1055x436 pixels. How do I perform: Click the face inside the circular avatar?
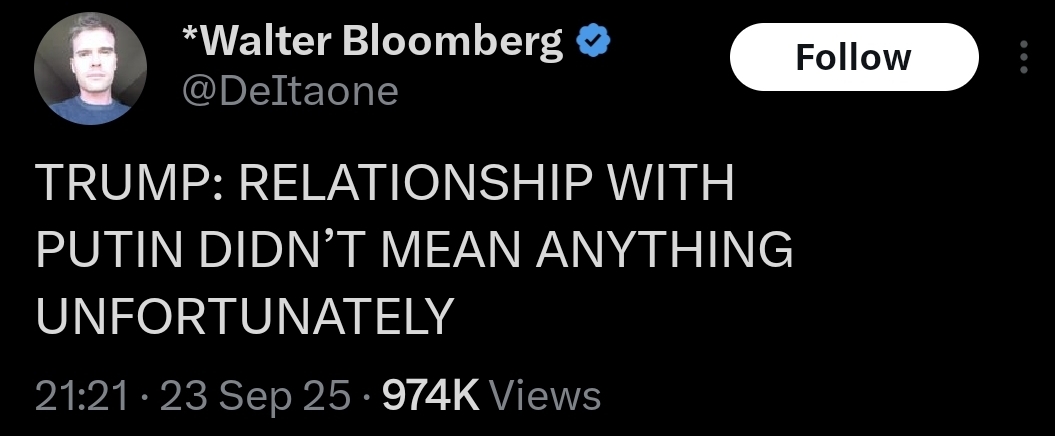pos(90,62)
